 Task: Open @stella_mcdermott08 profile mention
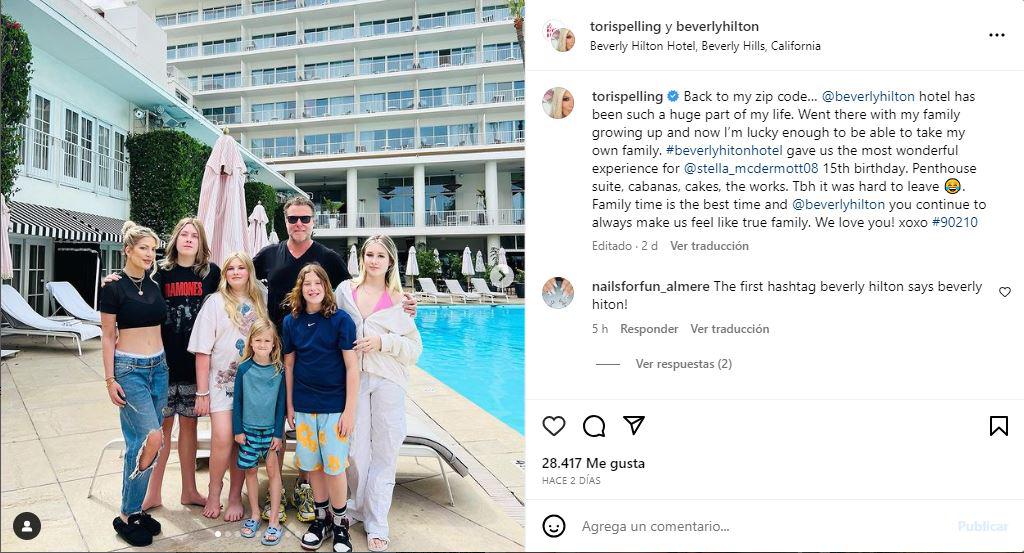click(x=751, y=168)
